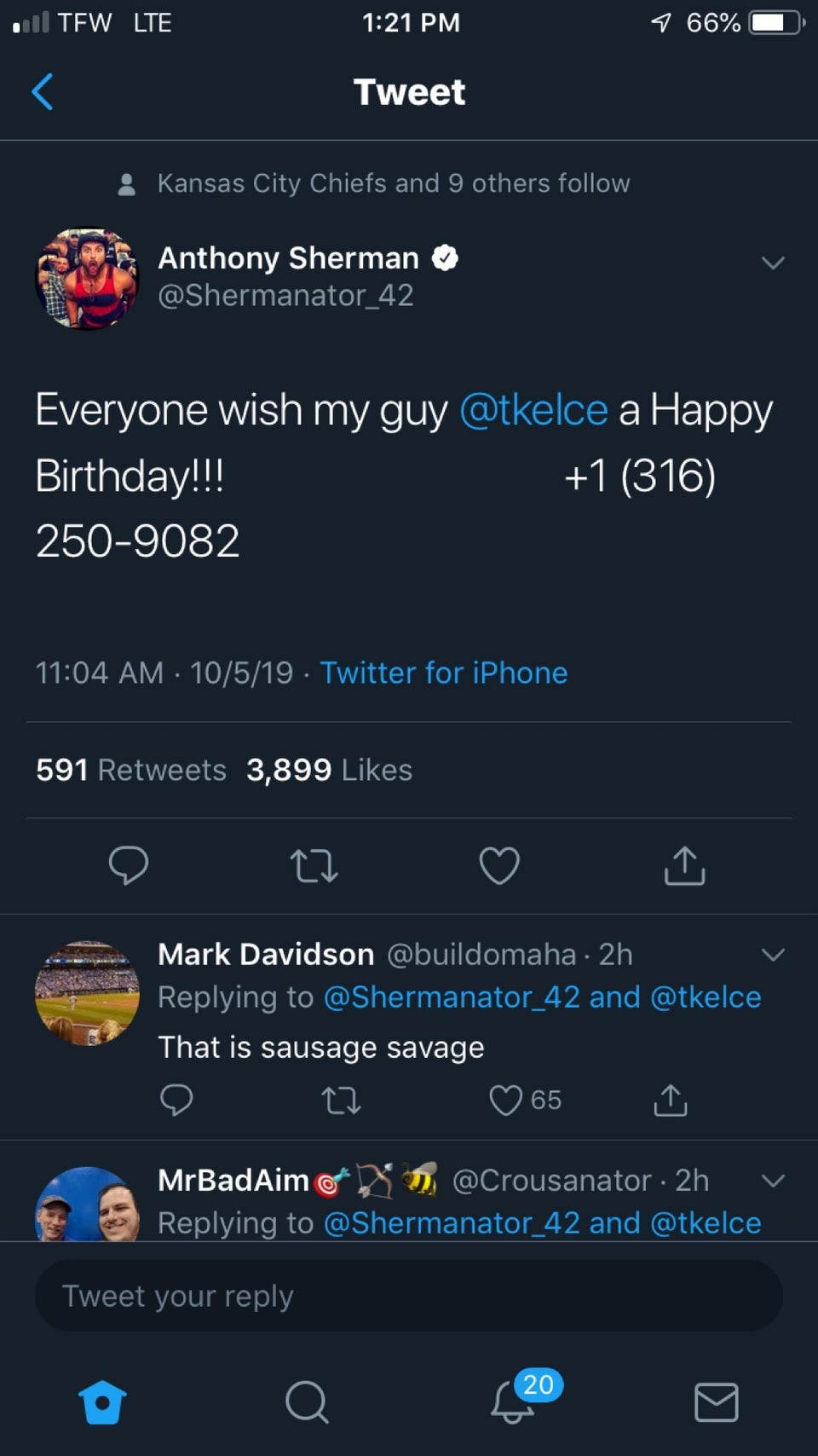Open chevron menu on MrBadAim's reply
The image size is (818, 1456).
(x=773, y=1181)
